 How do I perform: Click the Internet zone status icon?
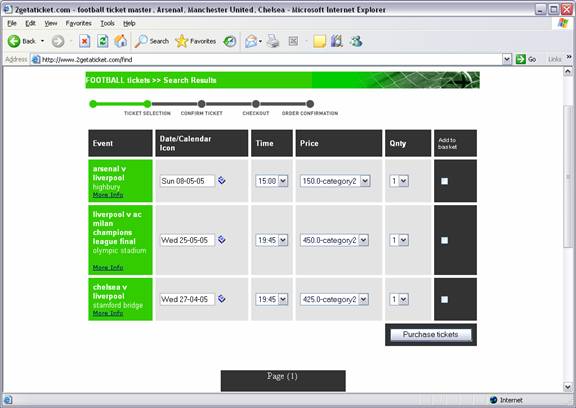click(x=493, y=400)
